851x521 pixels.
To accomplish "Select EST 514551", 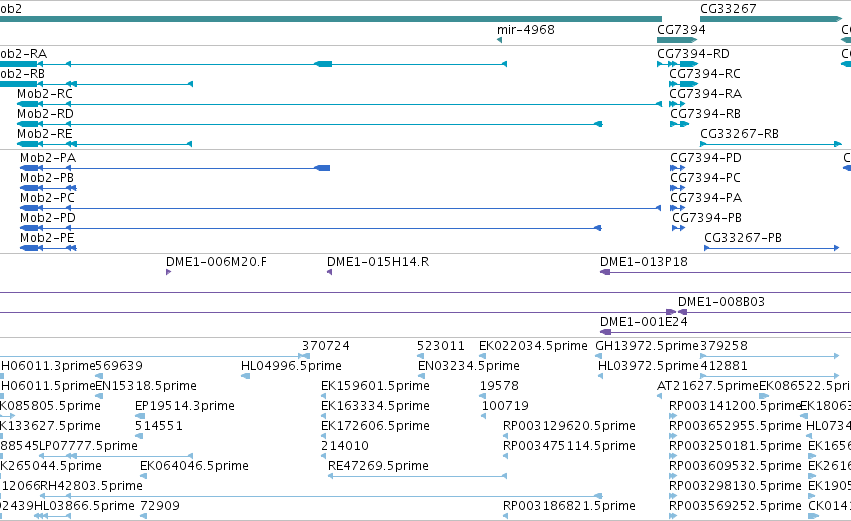I will pos(158,426).
